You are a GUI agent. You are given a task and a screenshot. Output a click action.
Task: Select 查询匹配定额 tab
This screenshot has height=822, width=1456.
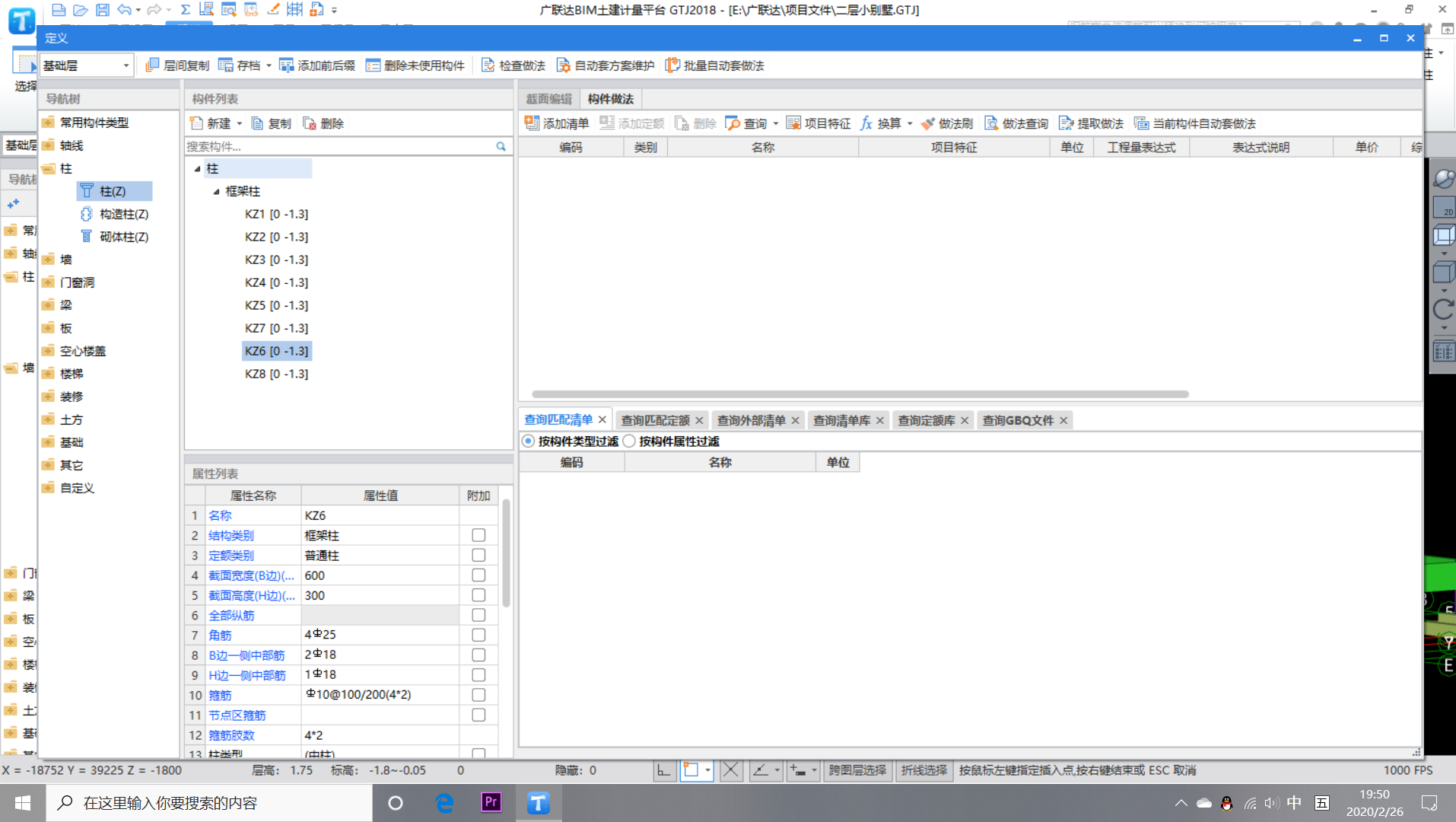coord(655,420)
